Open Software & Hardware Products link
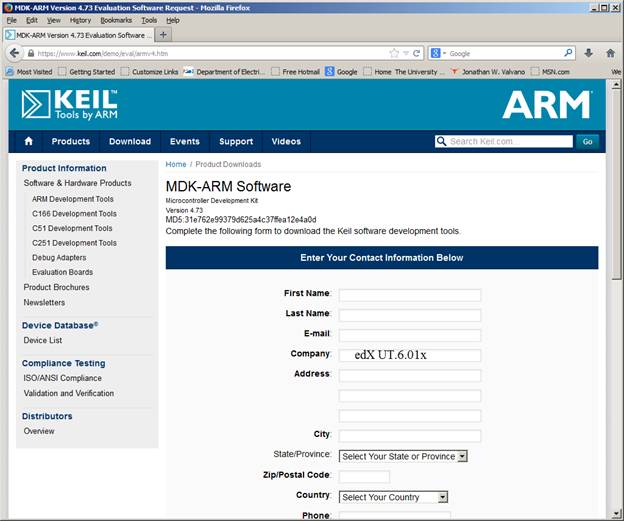624x521 pixels. click(x=78, y=183)
